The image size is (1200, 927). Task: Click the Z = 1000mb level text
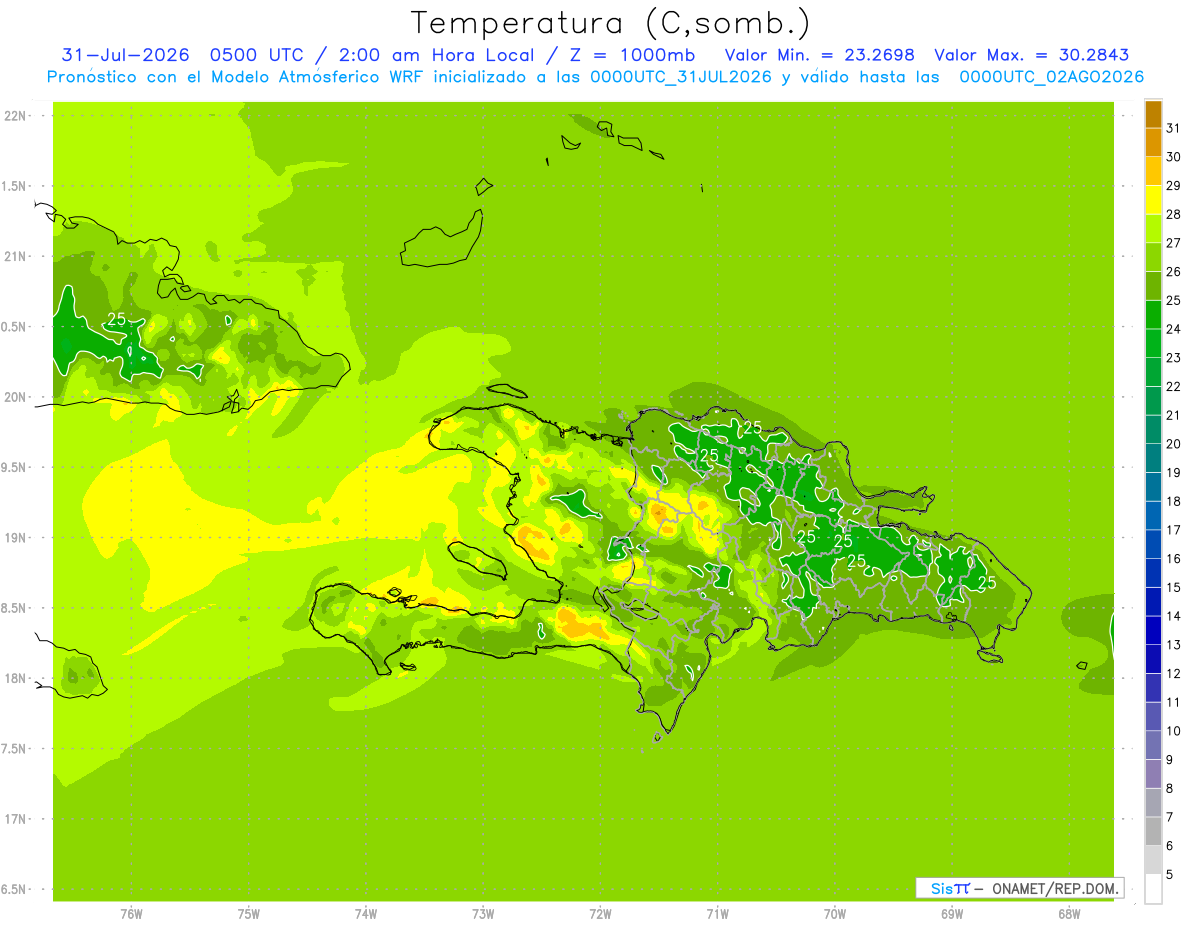pos(638,55)
